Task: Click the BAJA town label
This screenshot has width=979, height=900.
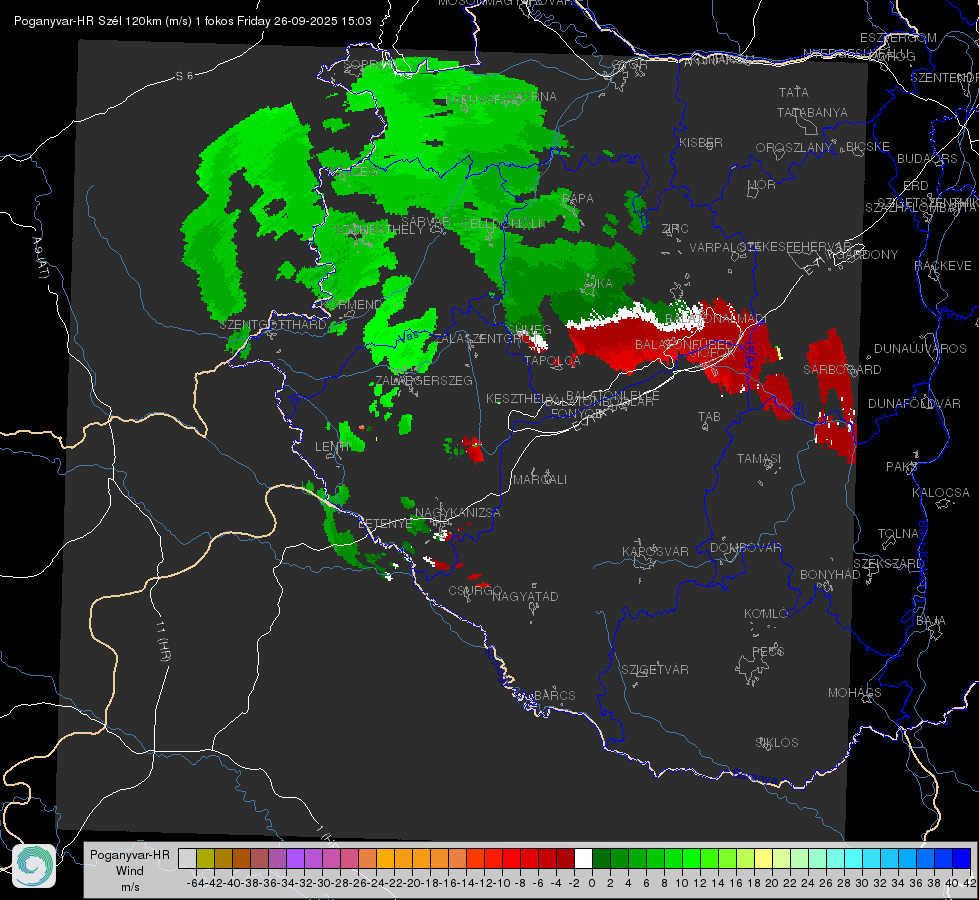Action: click(931, 621)
